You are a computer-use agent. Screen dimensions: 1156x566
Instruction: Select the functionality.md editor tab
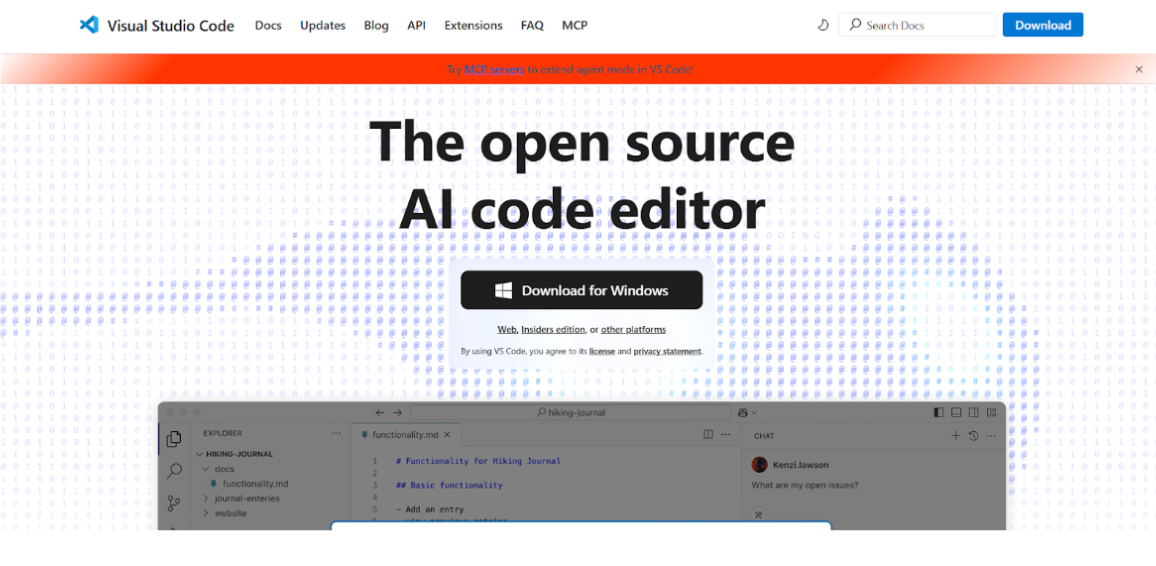tap(406, 435)
